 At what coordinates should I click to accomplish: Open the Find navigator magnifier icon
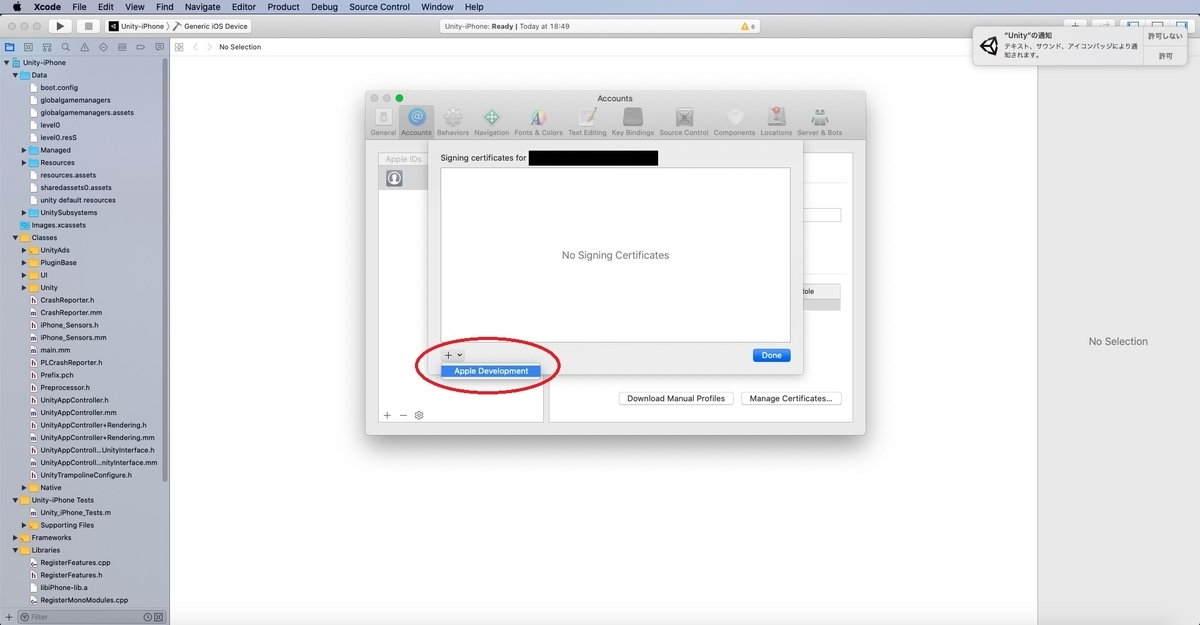tap(65, 47)
